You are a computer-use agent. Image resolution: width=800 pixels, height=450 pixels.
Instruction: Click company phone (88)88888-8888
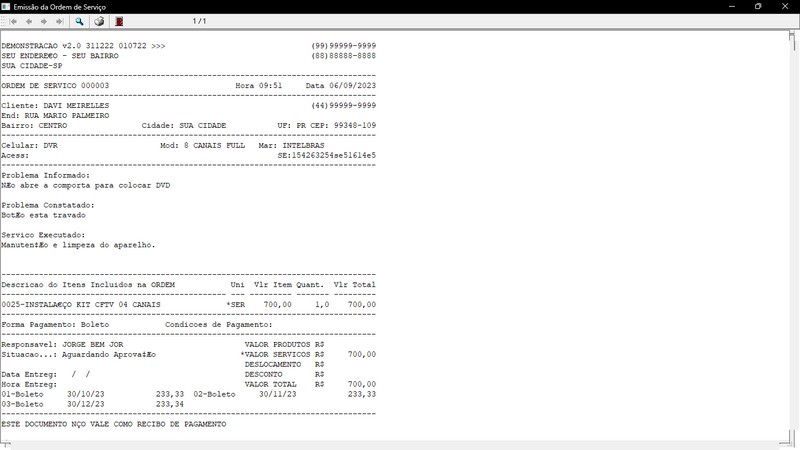point(343,56)
